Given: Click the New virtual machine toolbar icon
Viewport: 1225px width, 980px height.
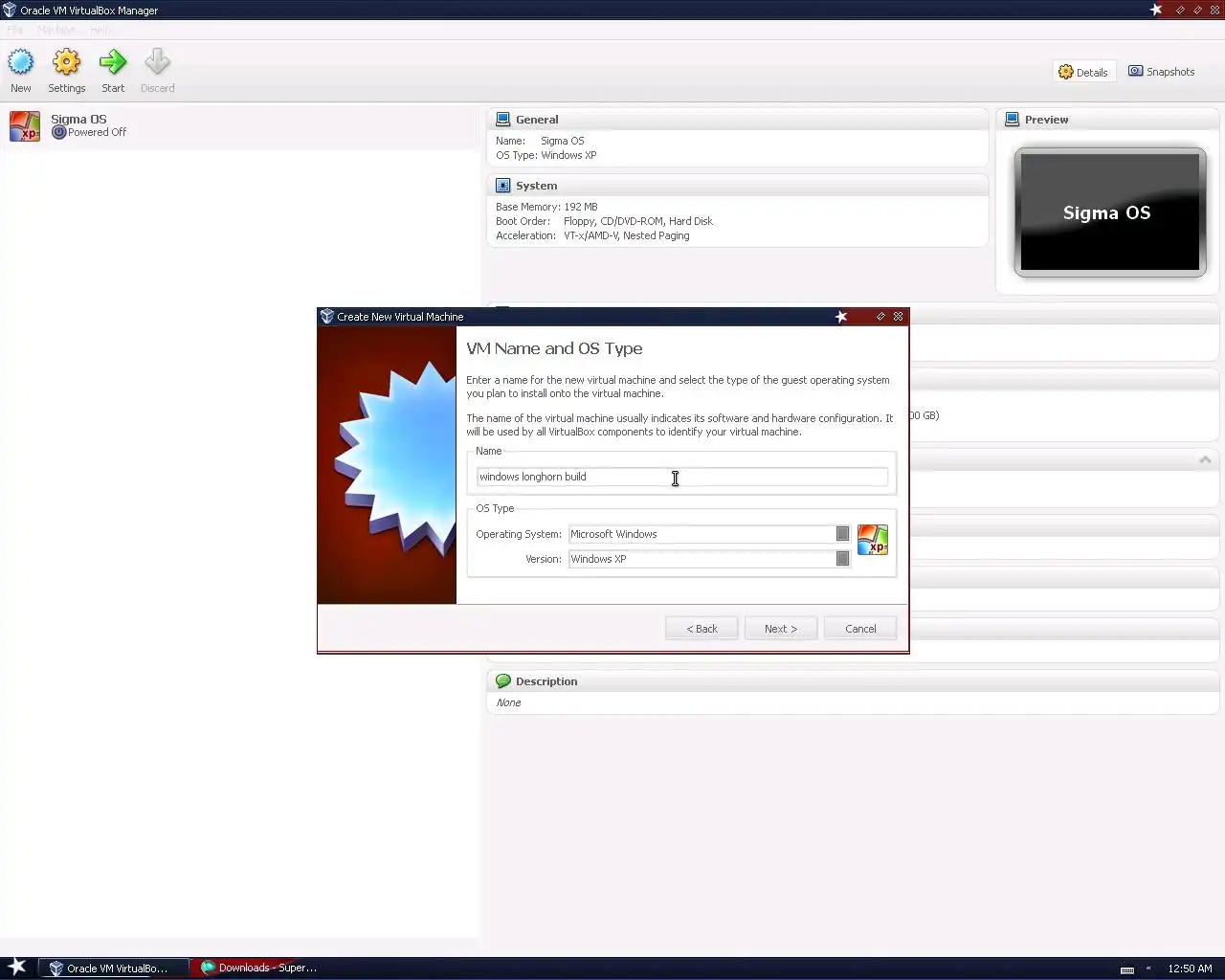Looking at the screenshot, I should click(21, 63).
